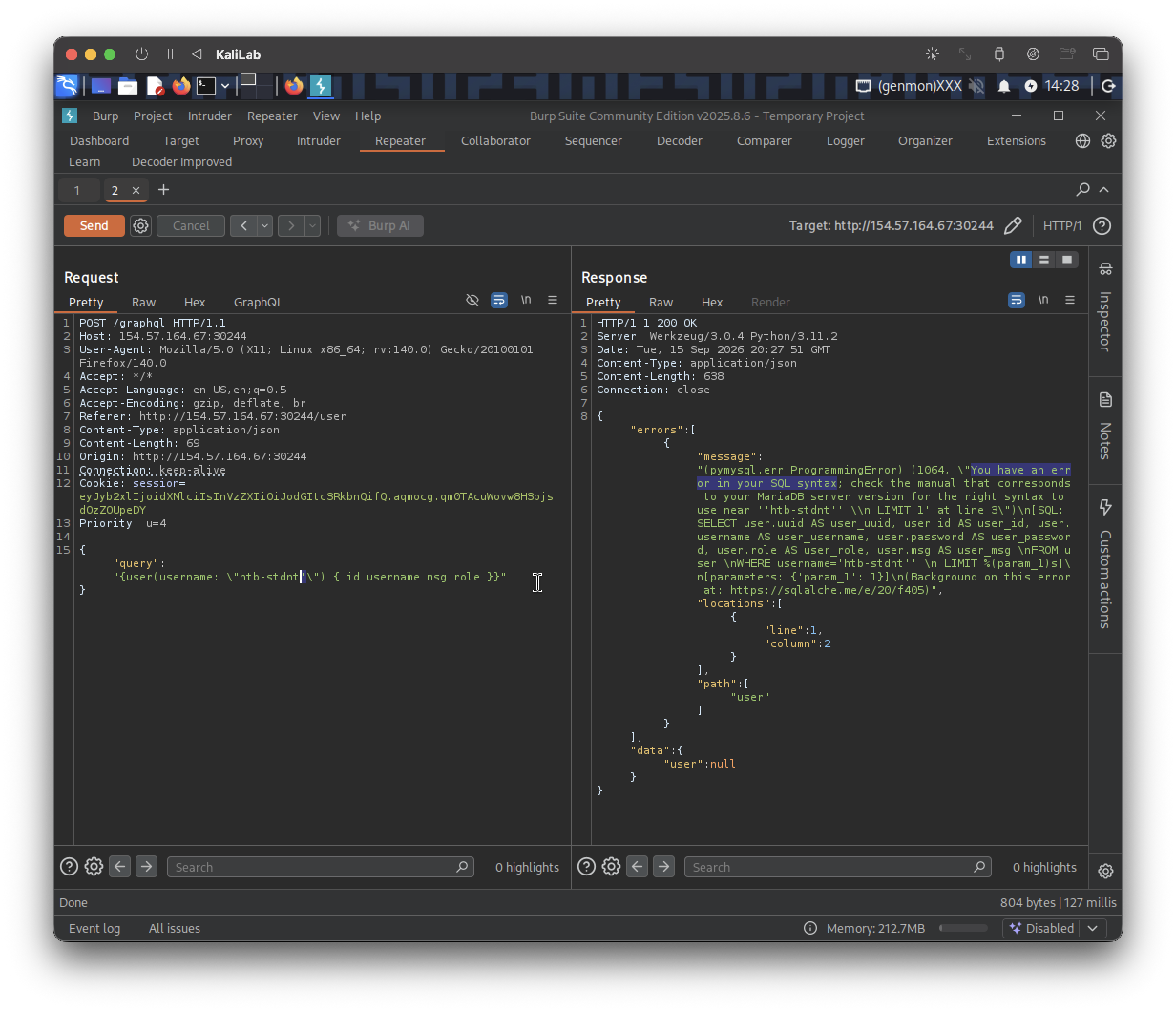
Task: Click the Response search input field
Action: point(838,867)
